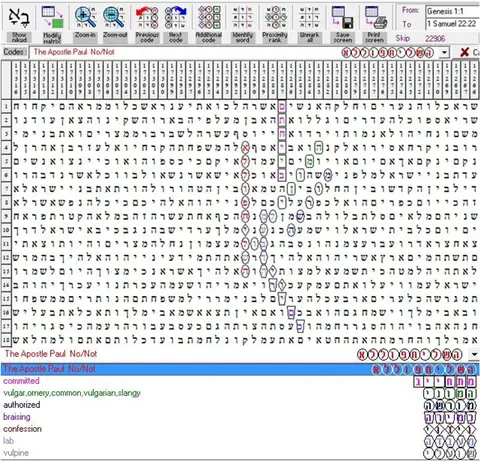Screen dimensions: 480x461
Task: Click the row 1 header of the matrix
Action: click(x=6, y=106)
